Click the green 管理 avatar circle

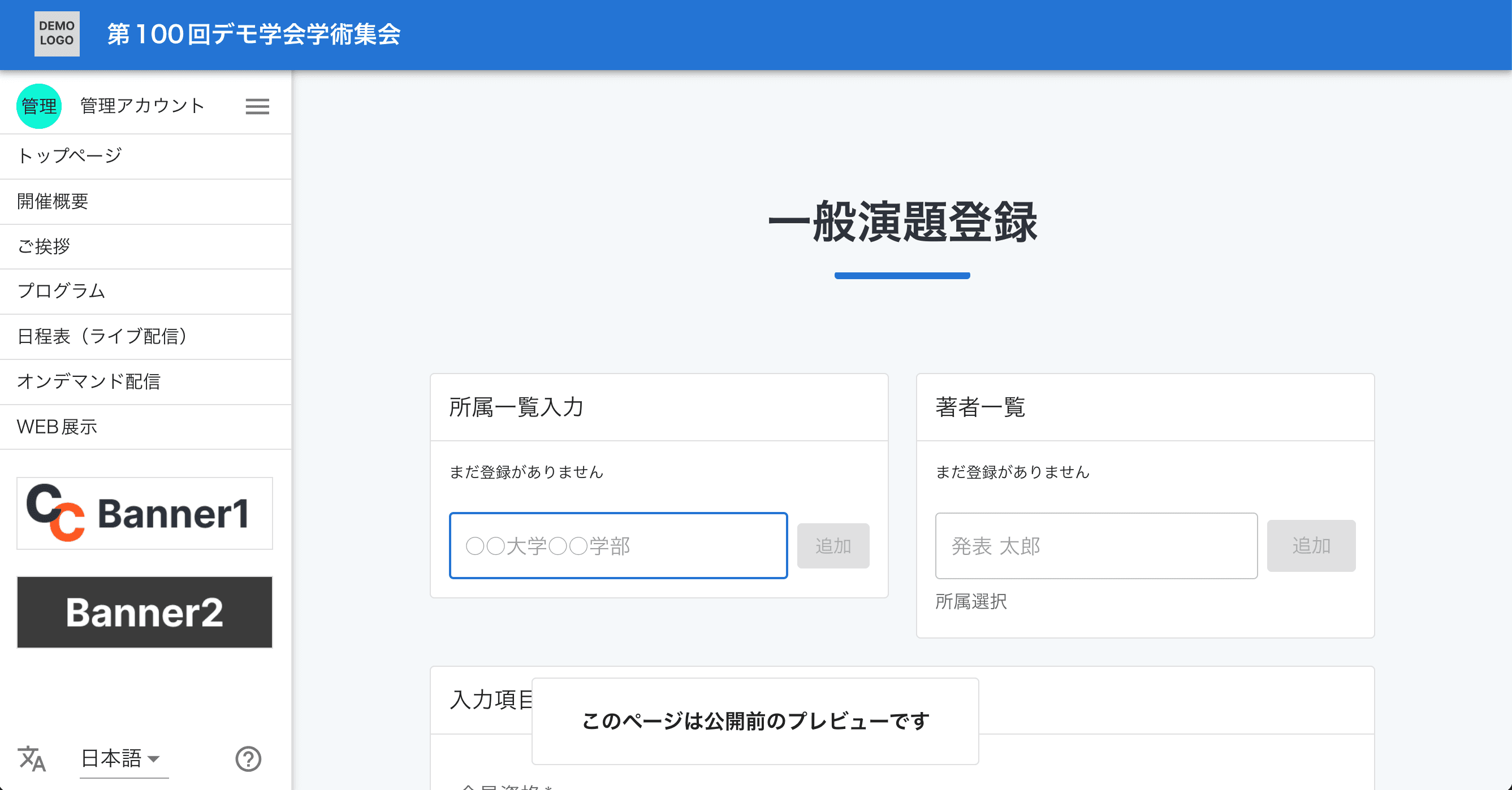pos(39,106)
